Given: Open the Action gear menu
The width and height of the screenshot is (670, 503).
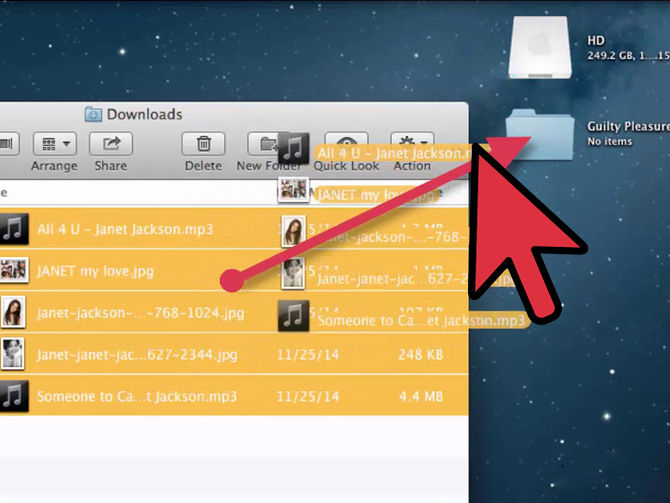Looking at the screenshot, I should coord(412,143).
